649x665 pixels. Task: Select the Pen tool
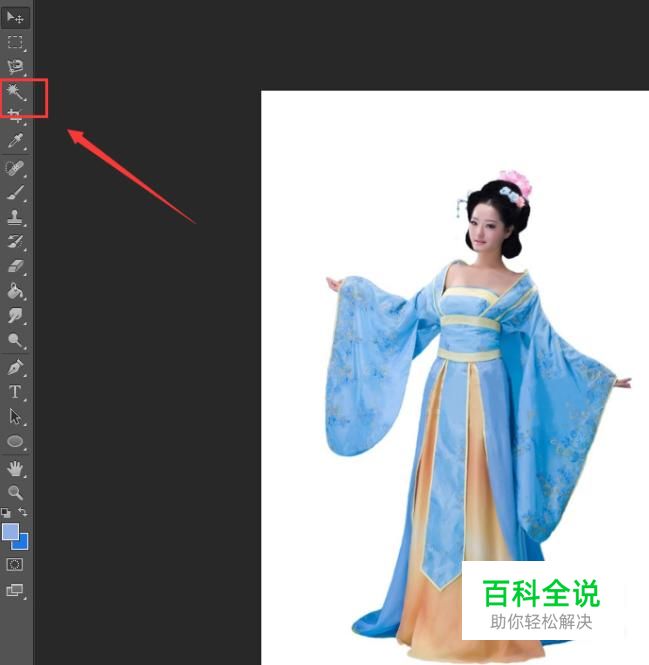click(15, 367)
